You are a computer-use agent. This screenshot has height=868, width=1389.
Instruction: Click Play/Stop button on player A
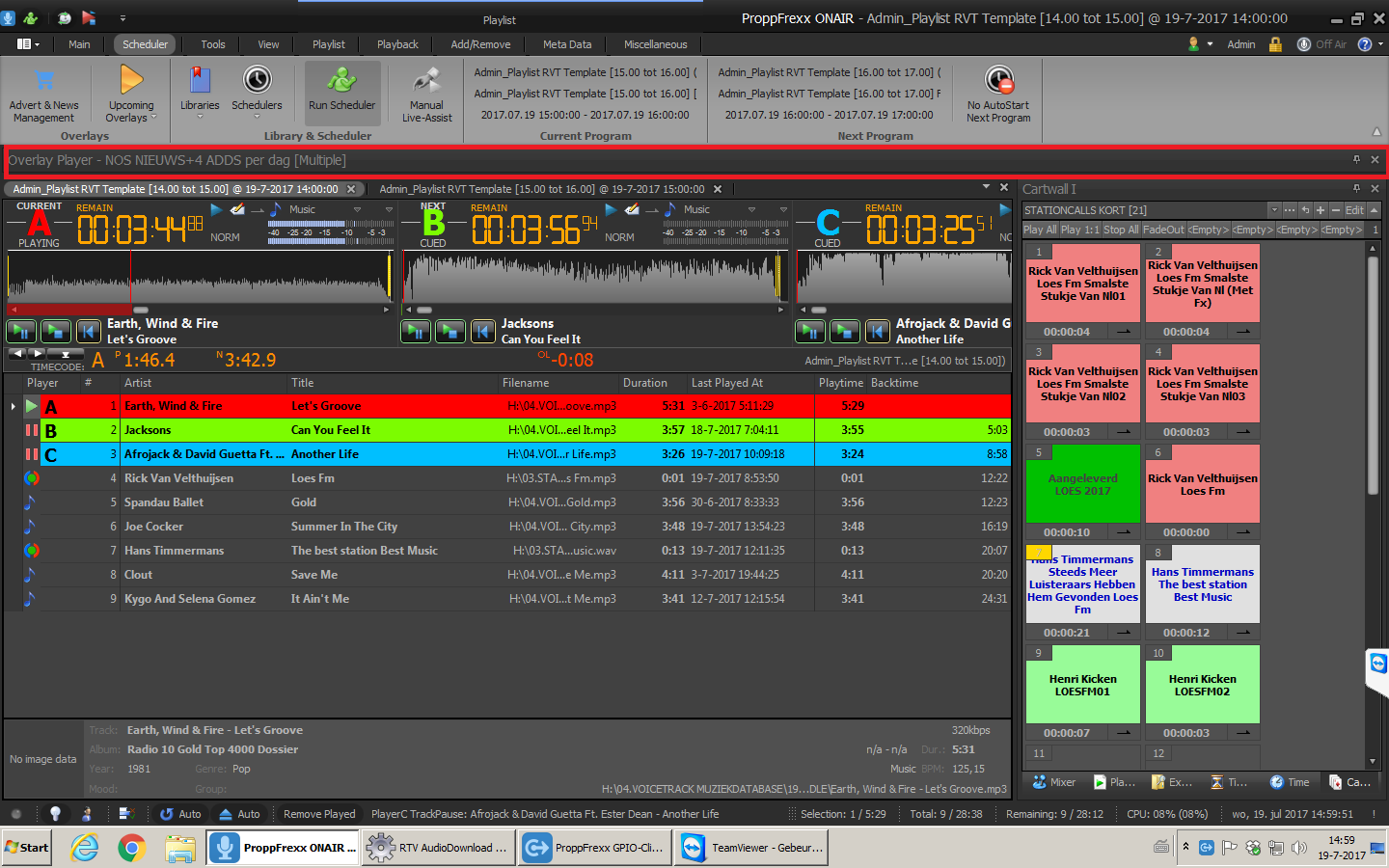click(56, 332)
